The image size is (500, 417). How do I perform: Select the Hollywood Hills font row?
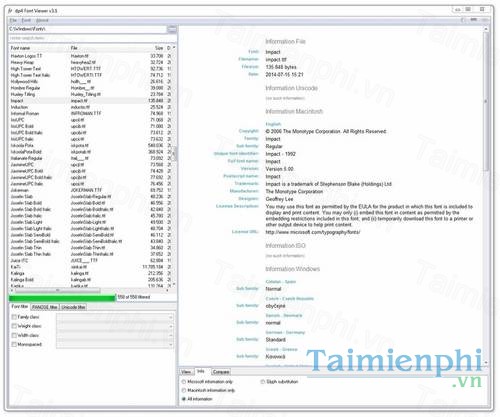[90, 81]
